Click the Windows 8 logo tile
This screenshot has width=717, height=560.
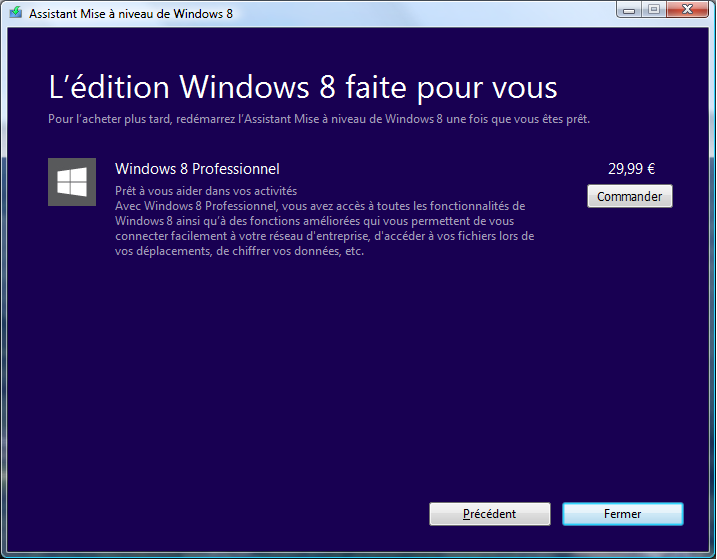72,182
